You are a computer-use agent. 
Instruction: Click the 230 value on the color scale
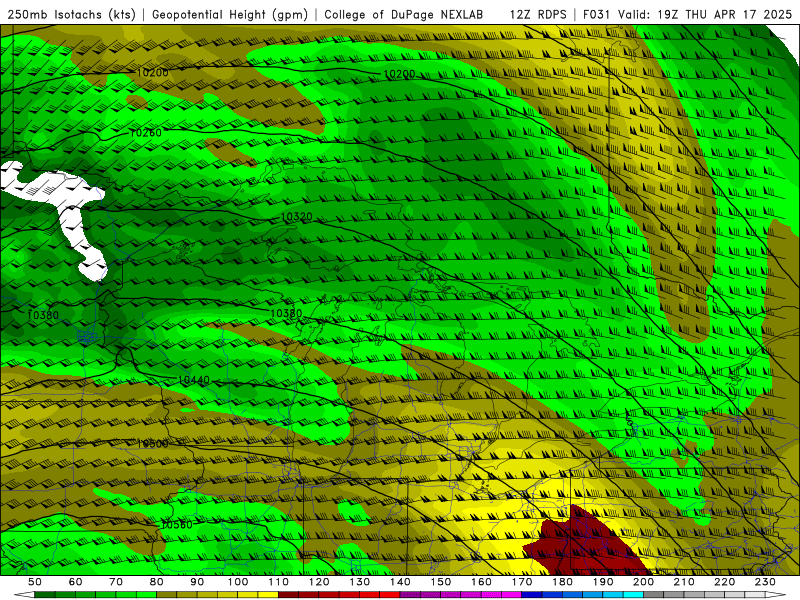765,582
